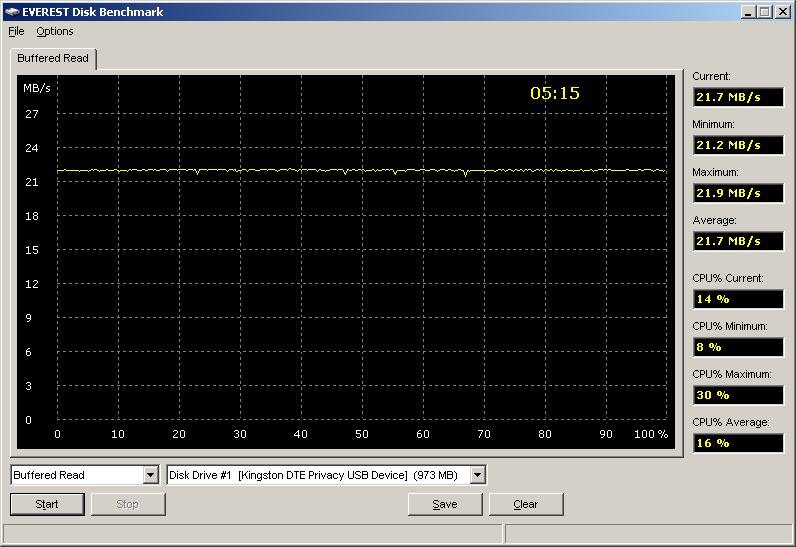Click the Average speed value 21.7 MB/s
The height and width of the screenshot is (547, 796).
[x=738, y=241]
